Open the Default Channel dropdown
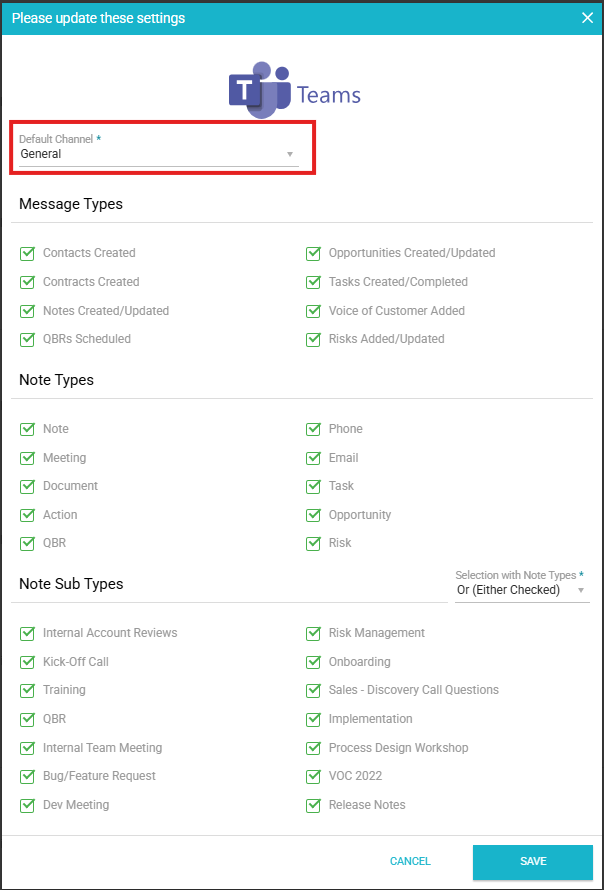Screen dimensions: 604x890 [x=157, y=155]
